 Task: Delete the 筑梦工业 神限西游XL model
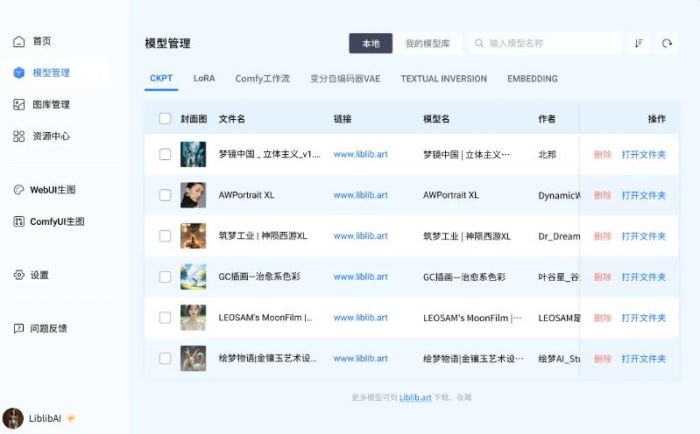click(602, 236)
